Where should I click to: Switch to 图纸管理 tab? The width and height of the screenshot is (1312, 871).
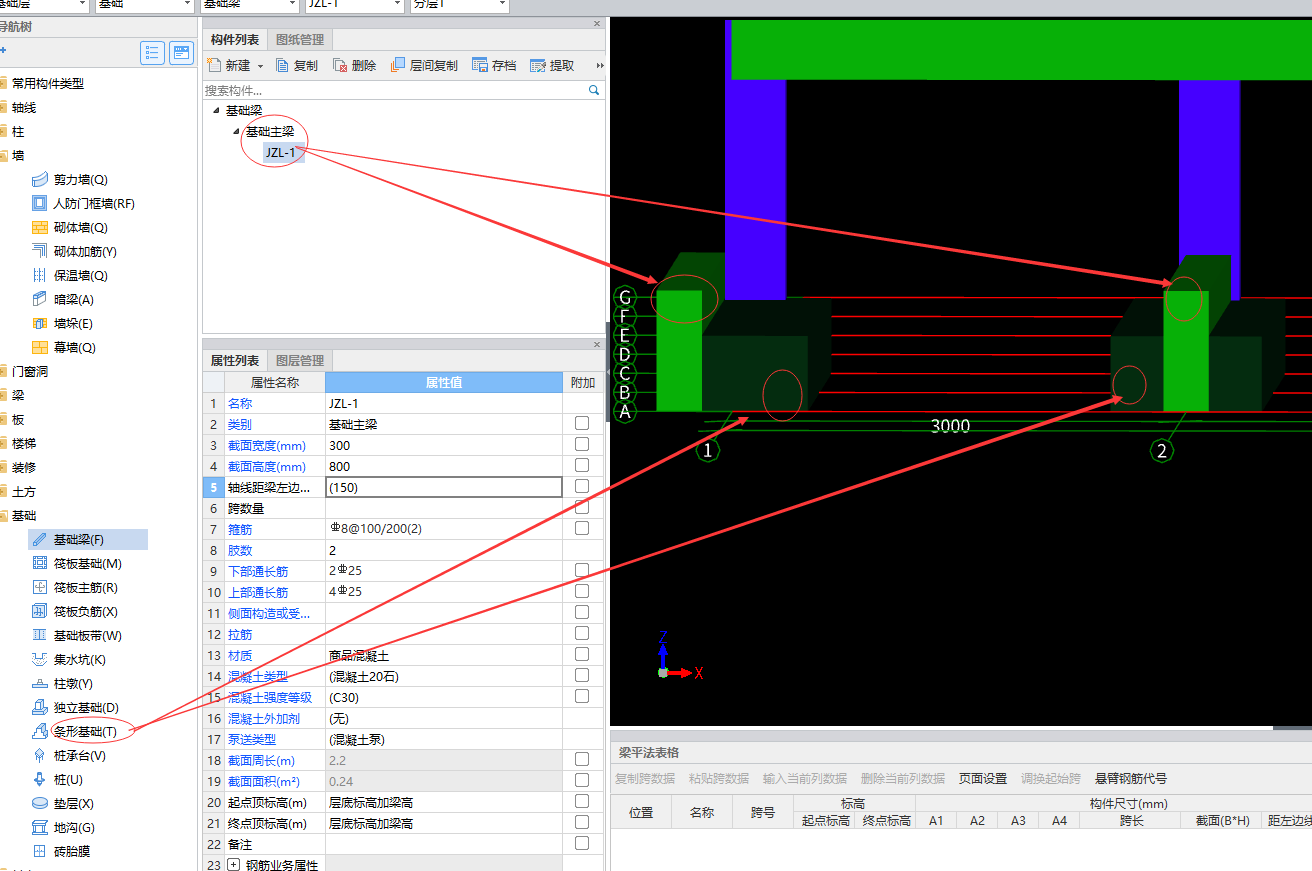(x=300, y=40)
